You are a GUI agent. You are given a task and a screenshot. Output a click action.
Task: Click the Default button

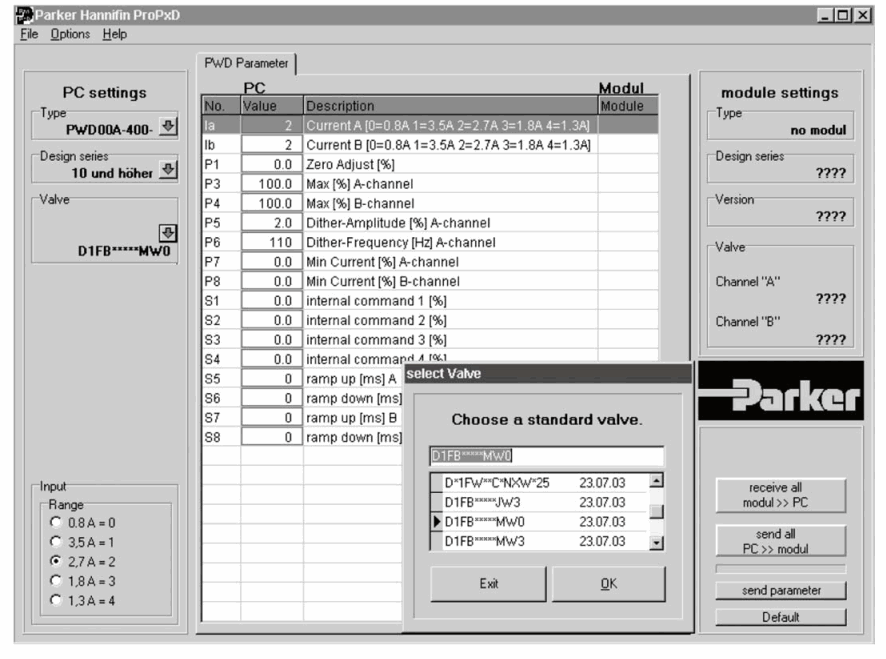pyautogui.click(x=781, y=617)
